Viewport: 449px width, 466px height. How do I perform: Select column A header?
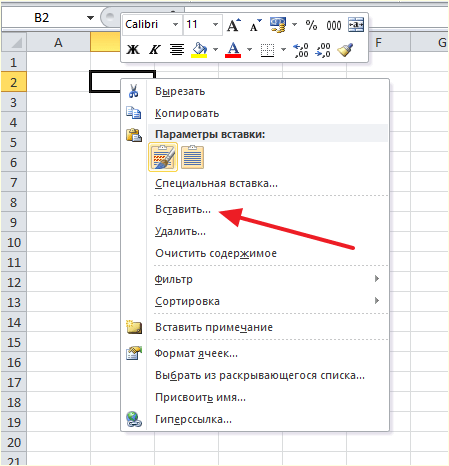pyautogui.click(x=58, y=42)
